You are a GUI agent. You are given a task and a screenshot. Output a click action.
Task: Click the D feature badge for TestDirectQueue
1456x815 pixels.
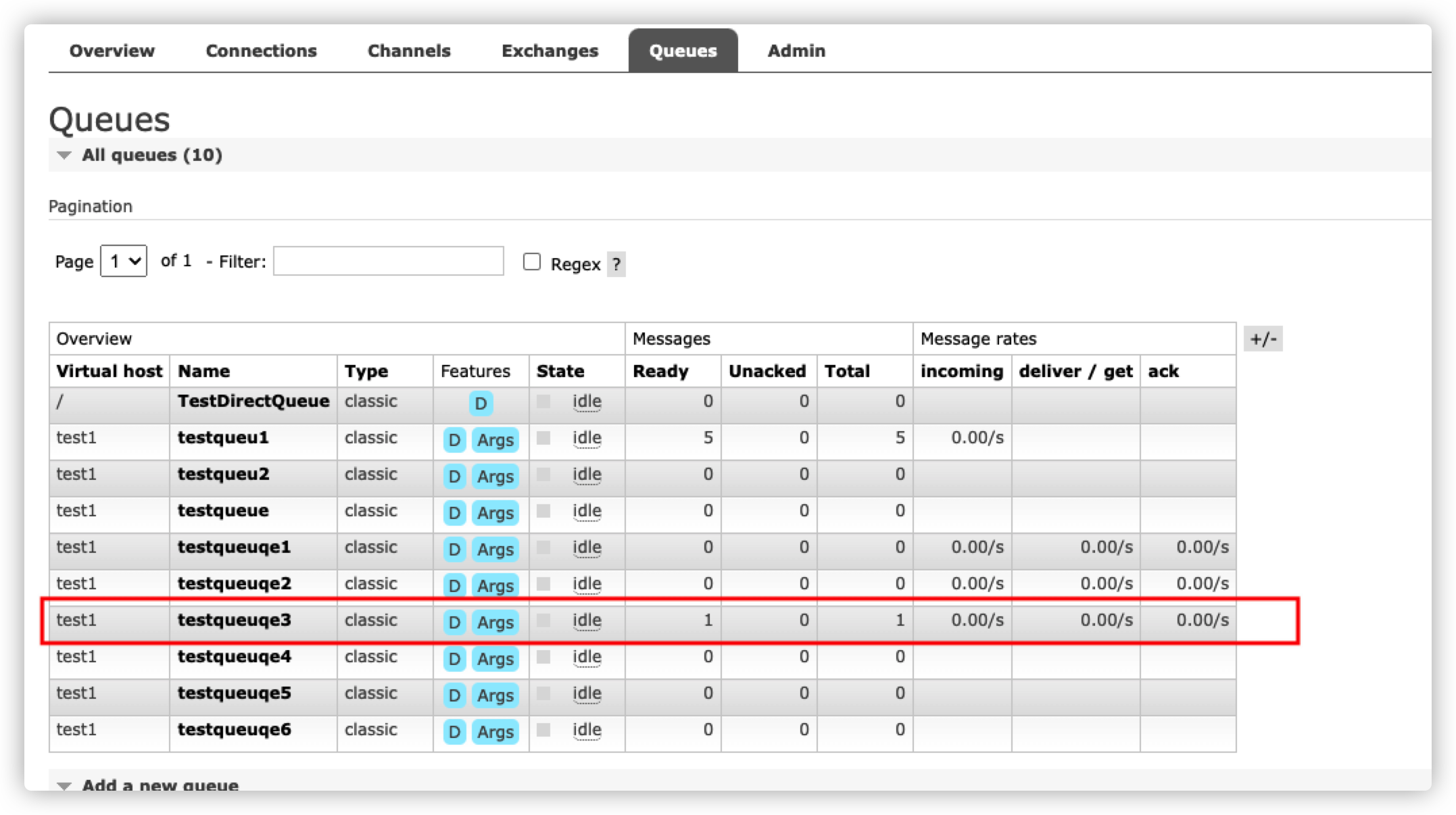481,403
